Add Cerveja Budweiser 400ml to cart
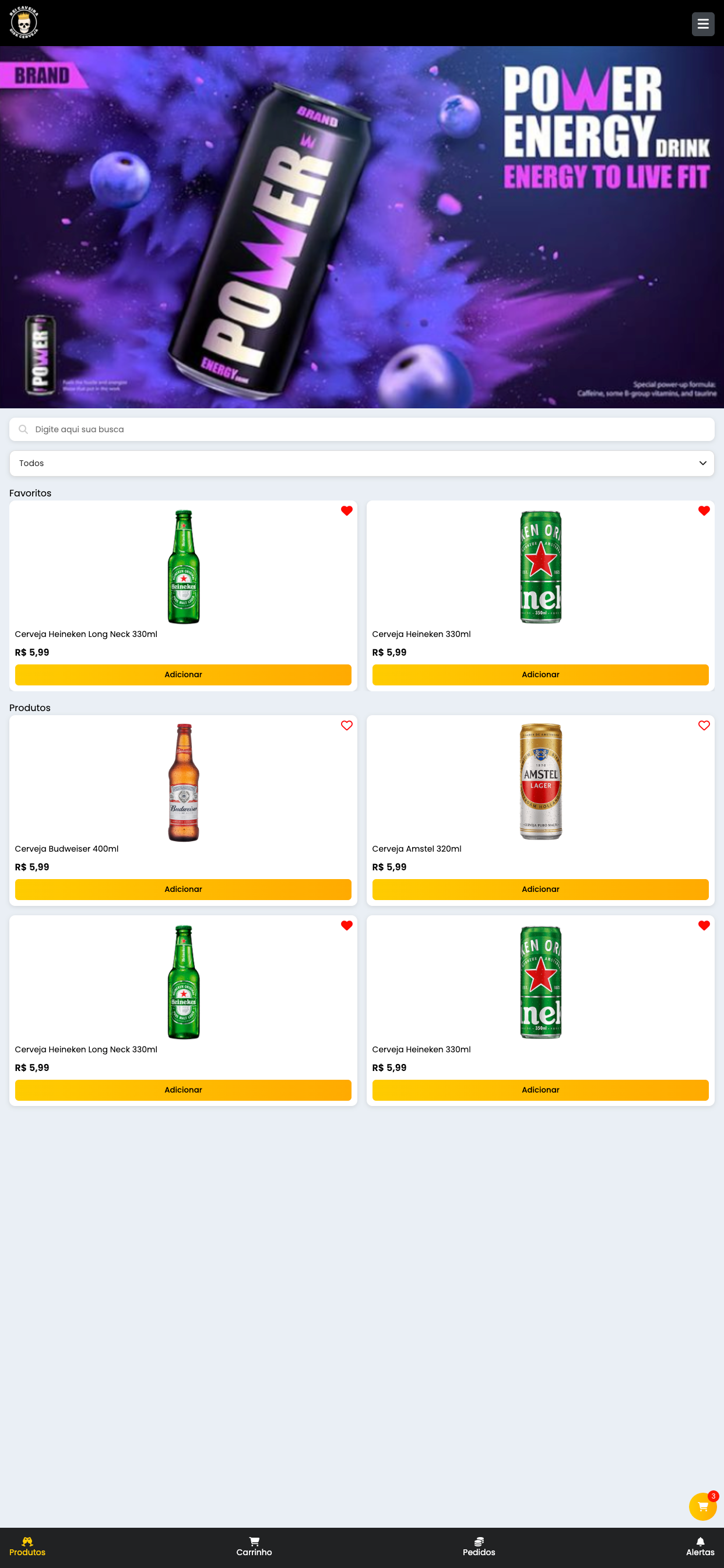The height and width of the screenshot is (1568, 724). coord(183,890)
